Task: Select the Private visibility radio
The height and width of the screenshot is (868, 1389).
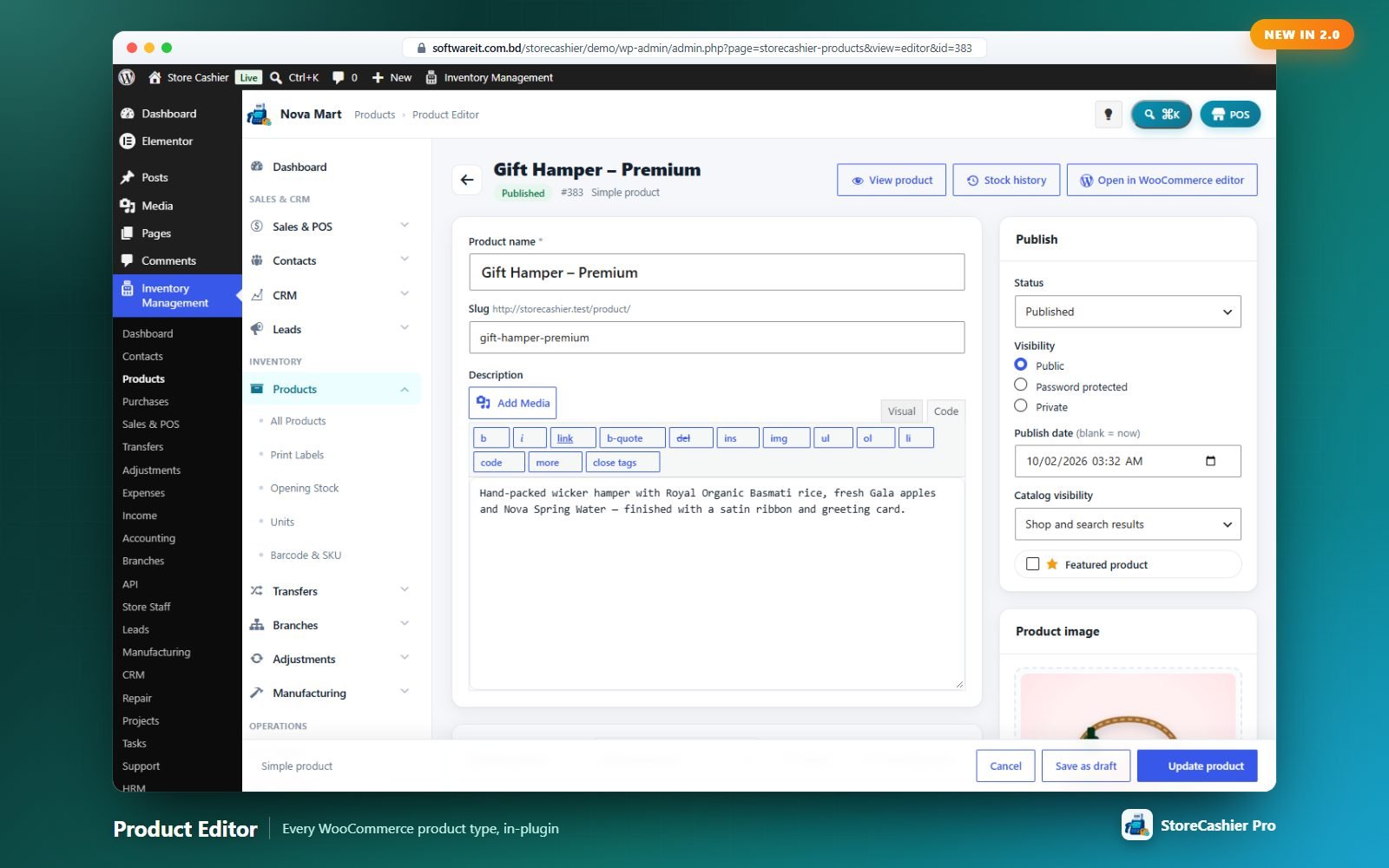Action: click(x=1021, y=406)
